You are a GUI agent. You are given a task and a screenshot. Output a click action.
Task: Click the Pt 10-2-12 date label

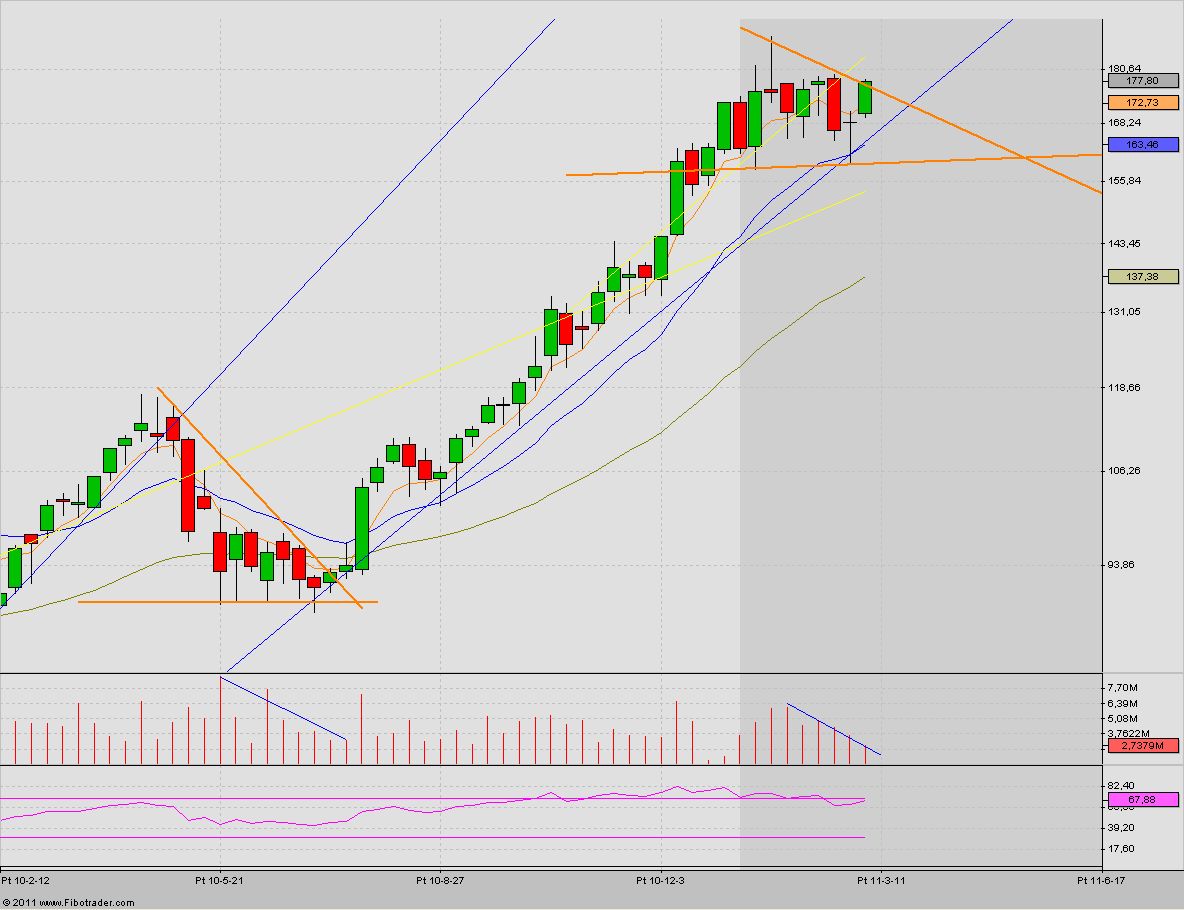click(26, 880)
